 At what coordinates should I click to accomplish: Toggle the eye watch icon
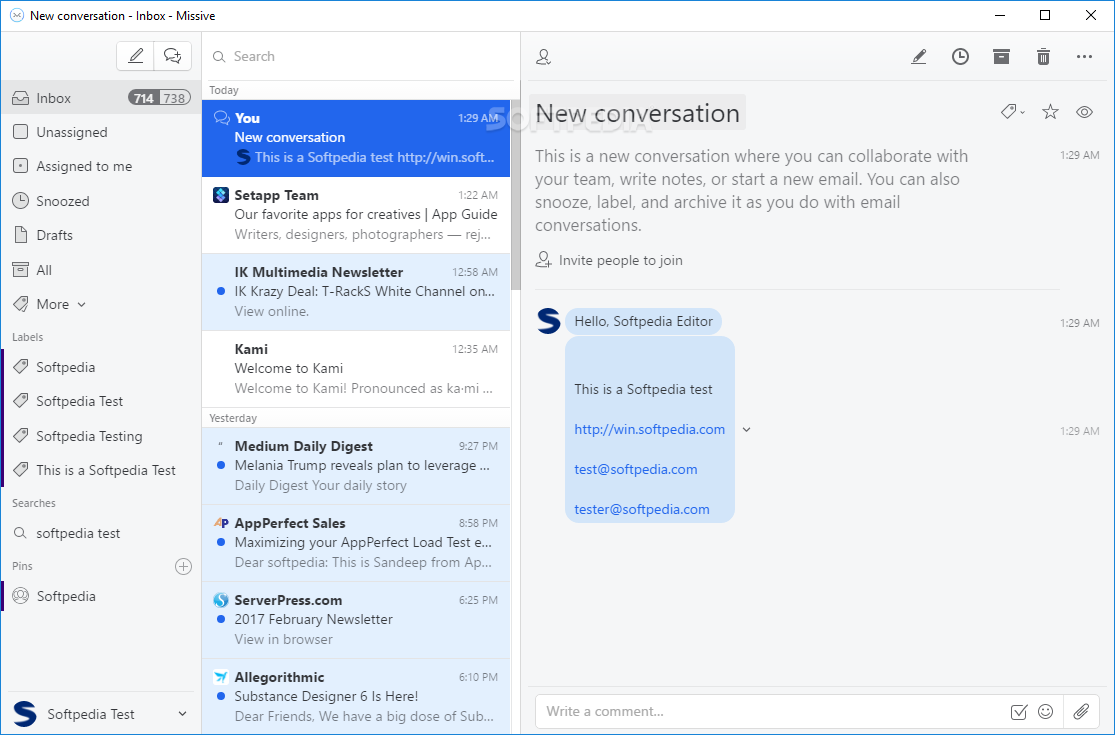click(1084, 112)
